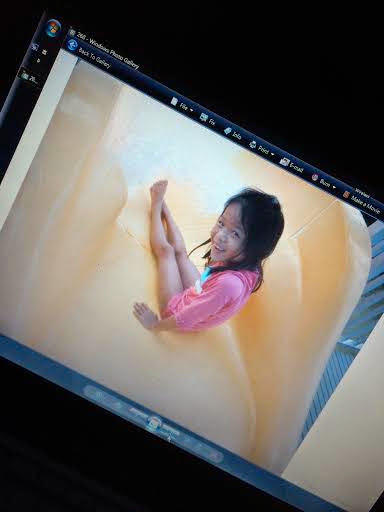Click the Print printer icon
Image resolution: width=384 pixels, height=512 pixels.
pyautogui.click(x=253, y=145)
